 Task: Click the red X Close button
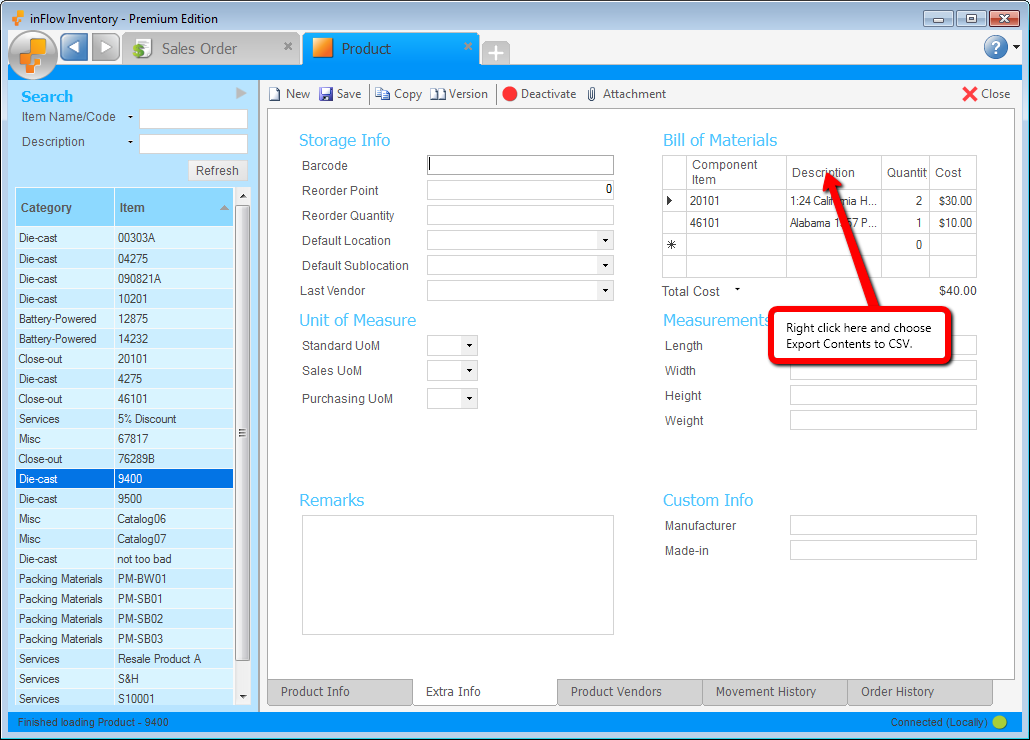pyautogui.click(x=986, y=94)
